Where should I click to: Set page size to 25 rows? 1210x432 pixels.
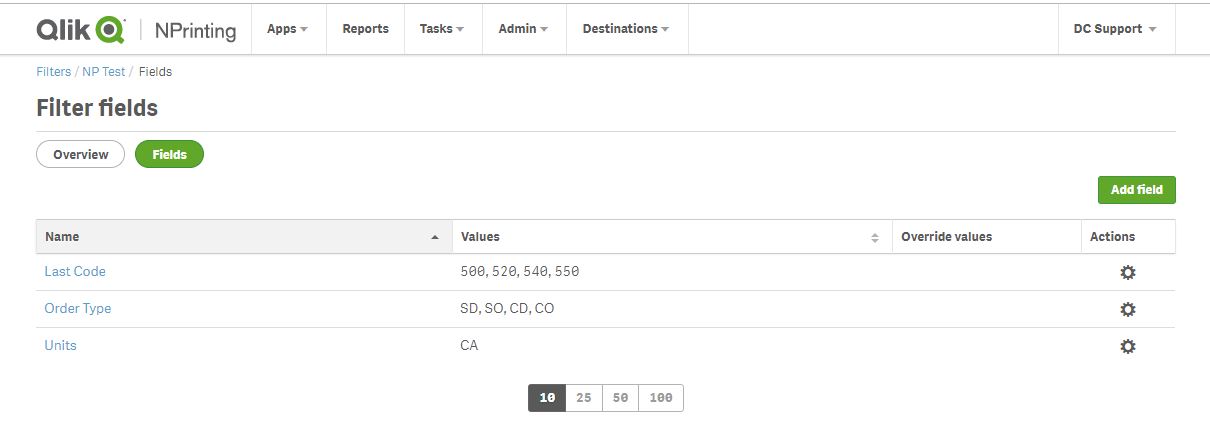[584, 398]
